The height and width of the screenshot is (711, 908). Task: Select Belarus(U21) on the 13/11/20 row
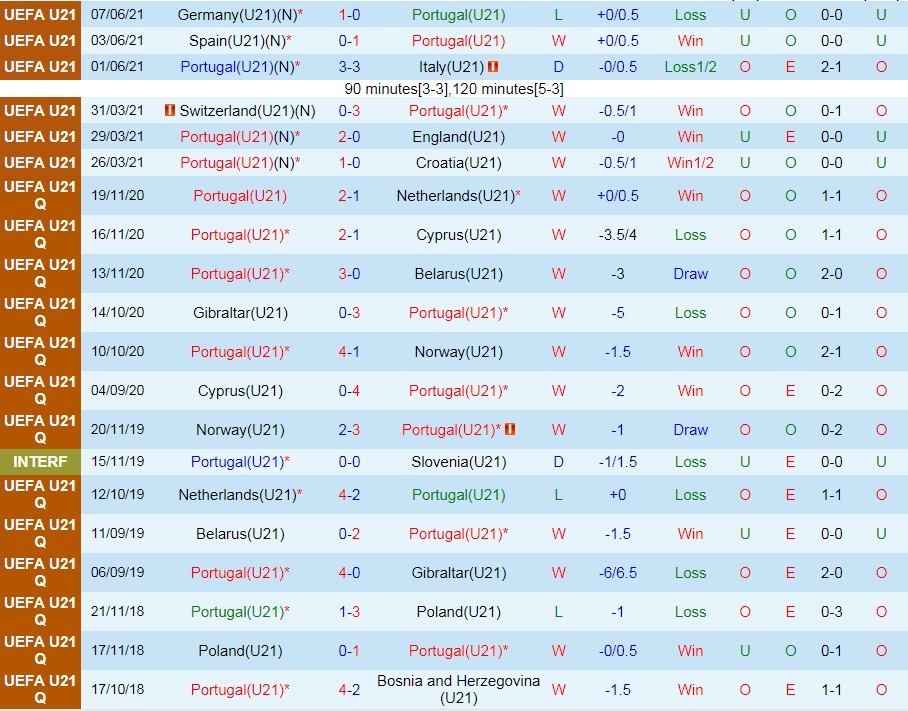(459, 274)
